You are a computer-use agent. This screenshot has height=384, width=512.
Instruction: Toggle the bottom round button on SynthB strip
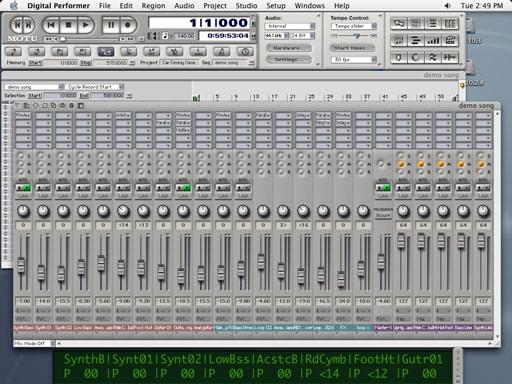22,172
